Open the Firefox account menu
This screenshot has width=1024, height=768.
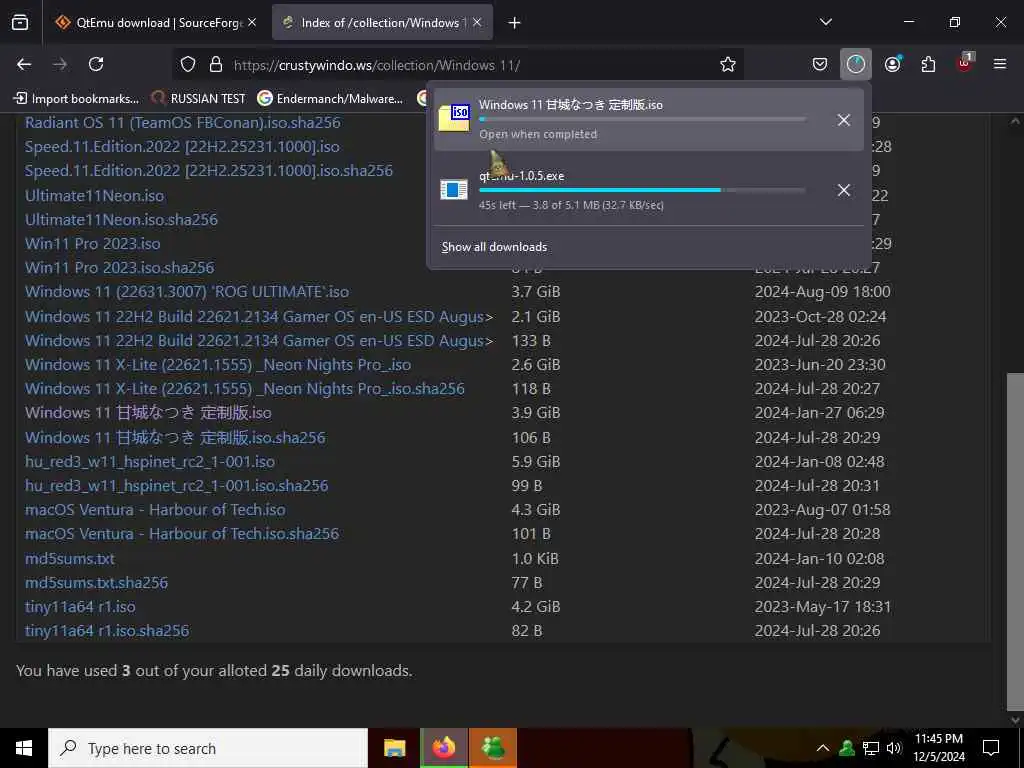(x=892, y=64)
